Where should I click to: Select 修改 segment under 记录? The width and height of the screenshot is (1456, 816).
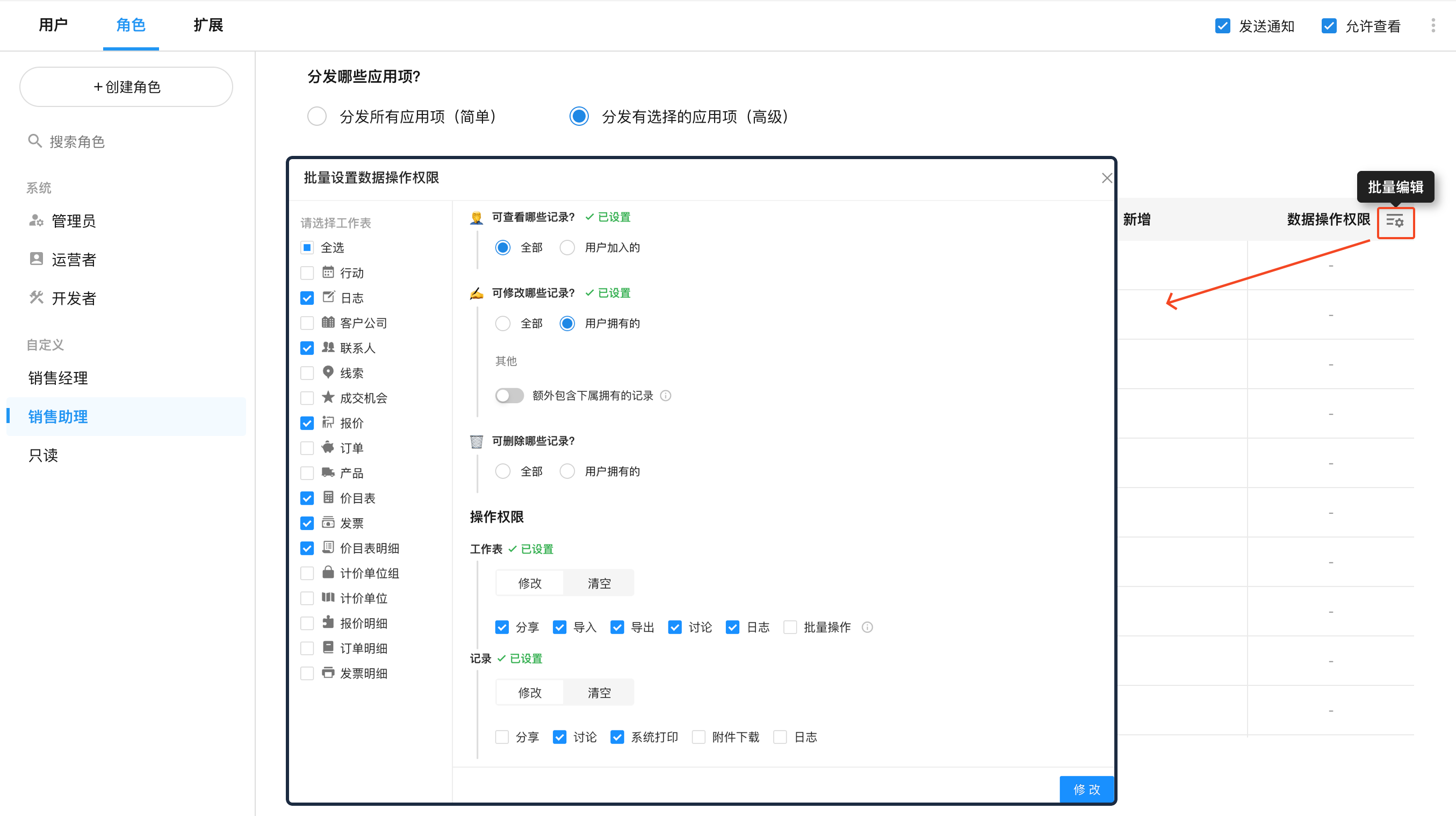[530, 692]
